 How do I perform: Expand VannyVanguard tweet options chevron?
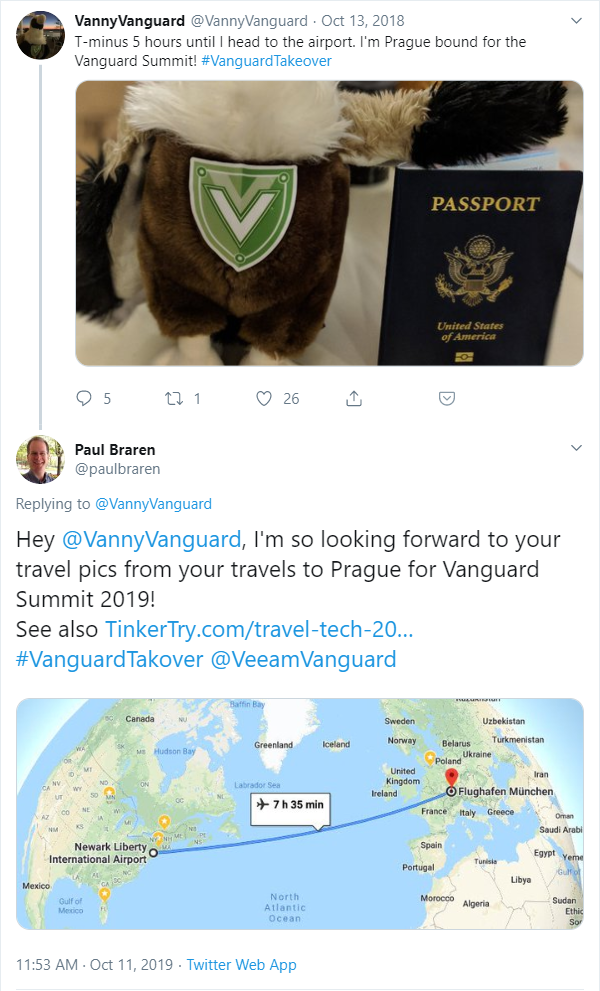pyautogui.click(x=576, y=21)
